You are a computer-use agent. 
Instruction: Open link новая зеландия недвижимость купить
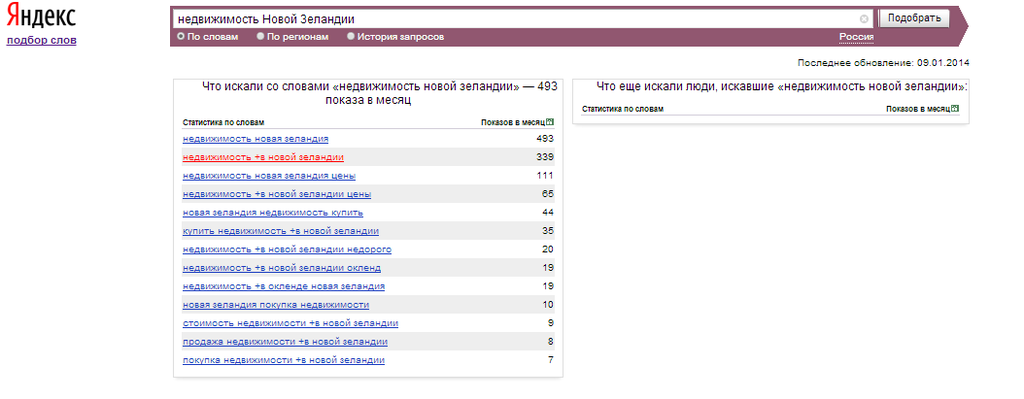coord(273,213)
